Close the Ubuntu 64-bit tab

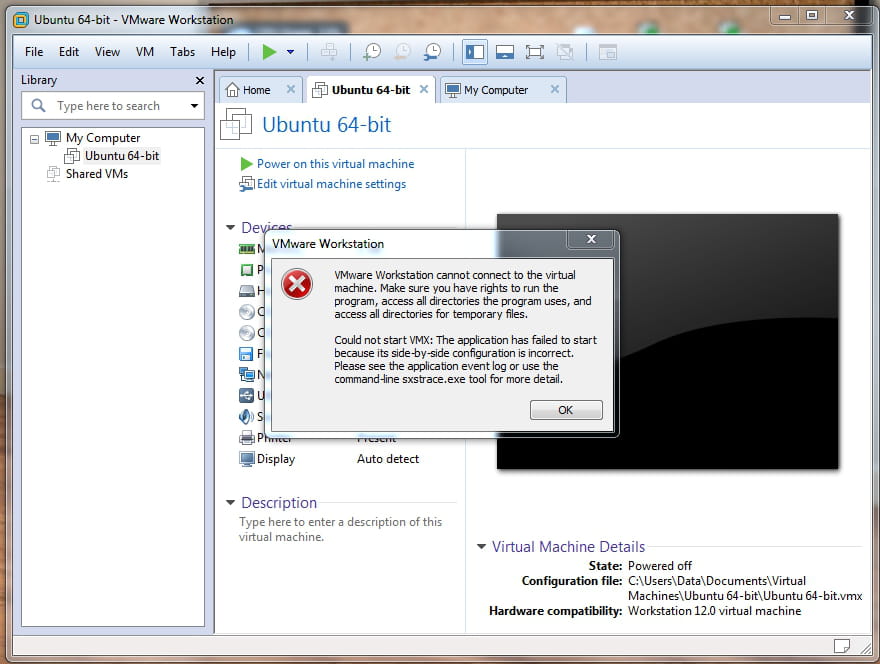tap(424, 89)
